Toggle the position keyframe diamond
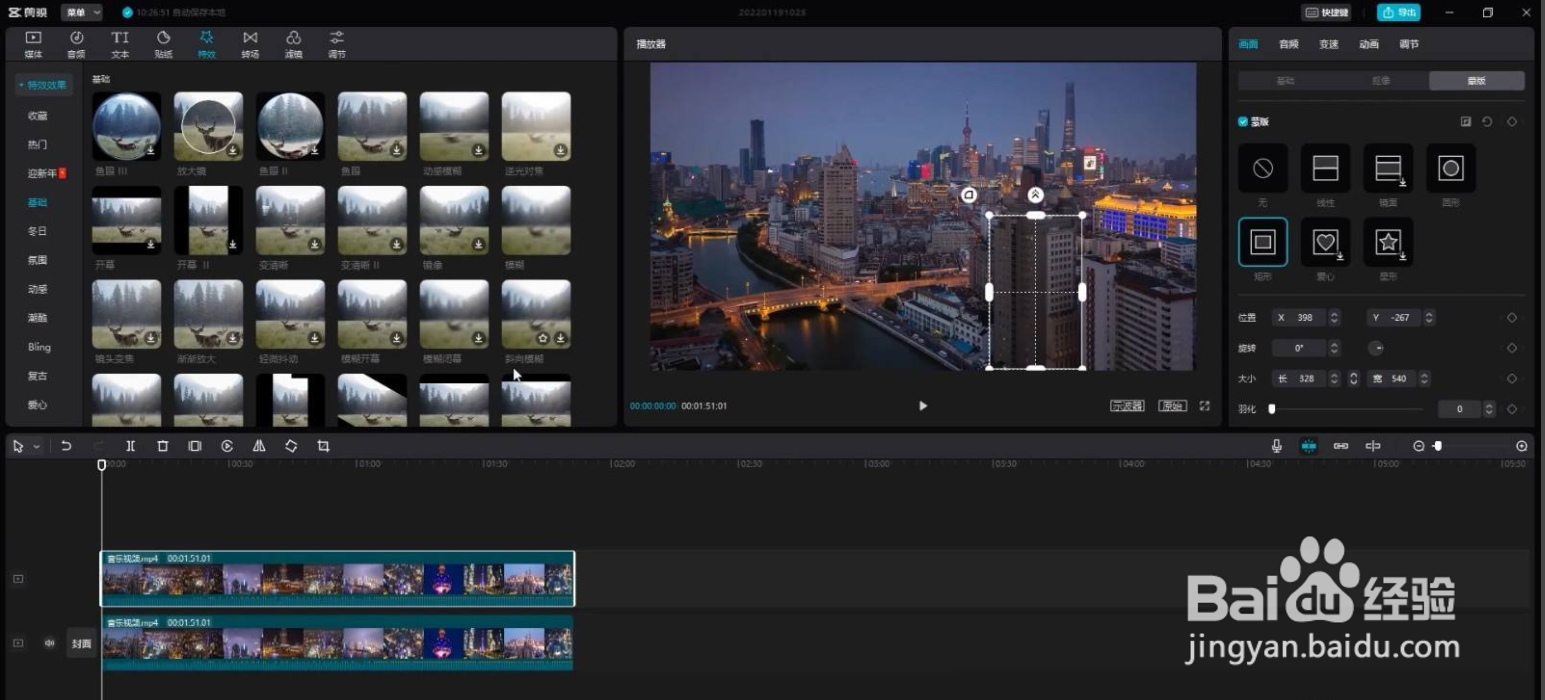1545x700 pixels. 1512,318
